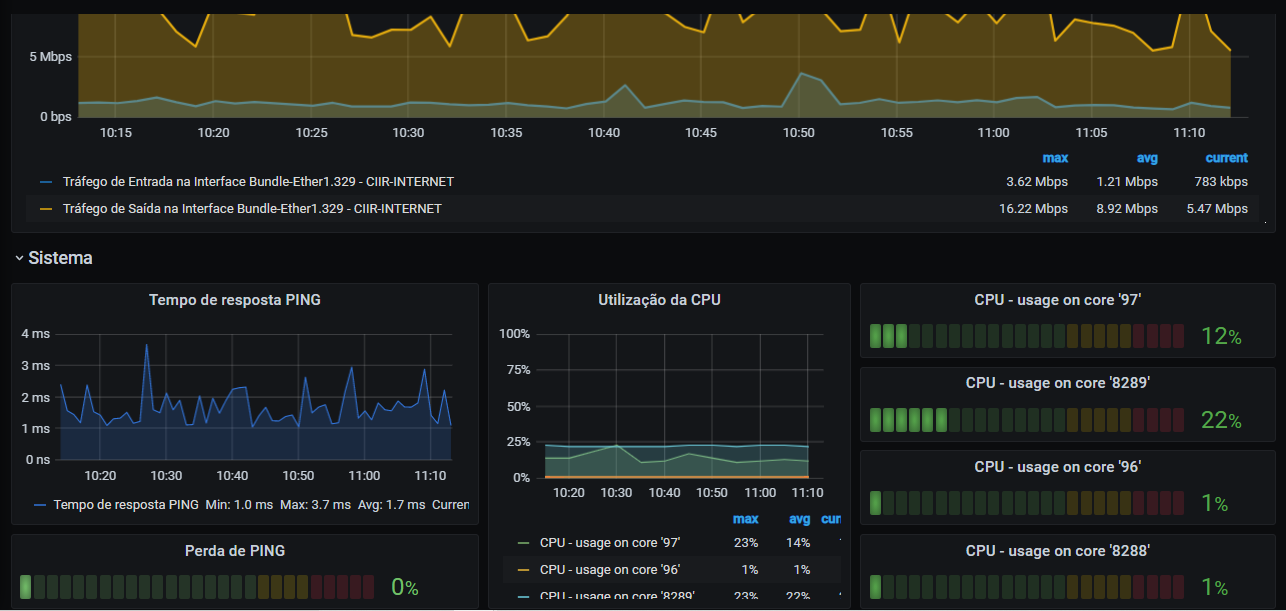Viewport: 1286px width, 611px height.
Task: Open color picker for blue Tráfego de Entrada swatch
Action: 46,183
